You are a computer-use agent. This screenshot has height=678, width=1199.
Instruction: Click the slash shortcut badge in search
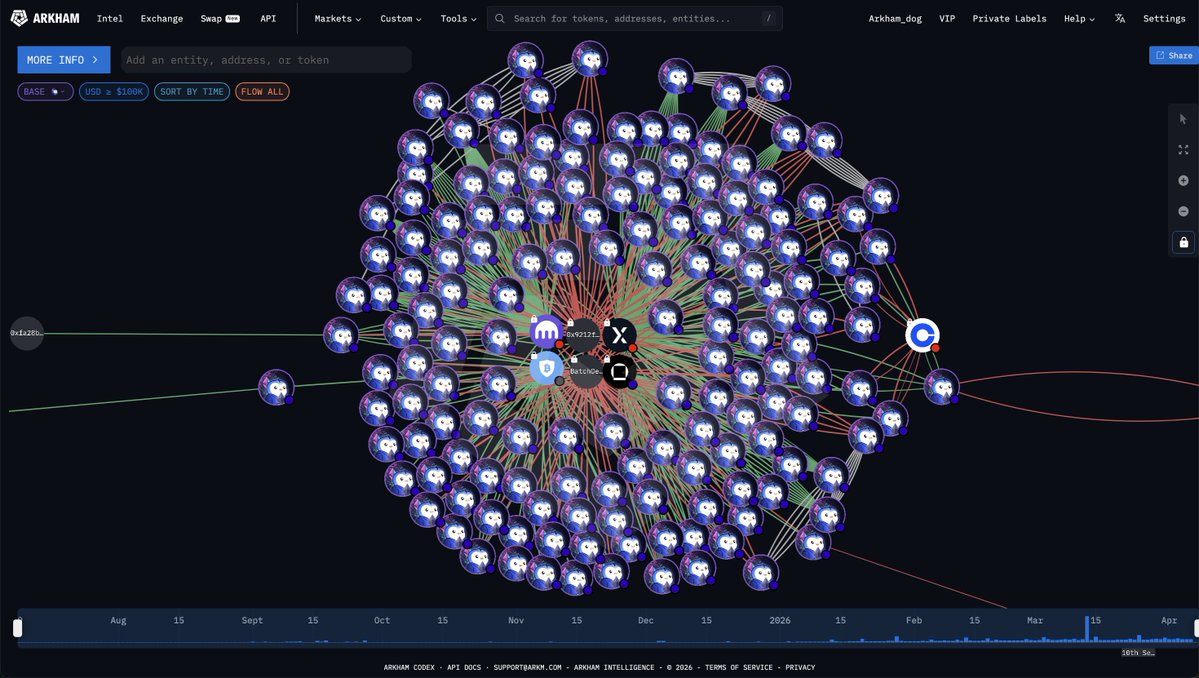pyautogui.click(x=768, y=18)
